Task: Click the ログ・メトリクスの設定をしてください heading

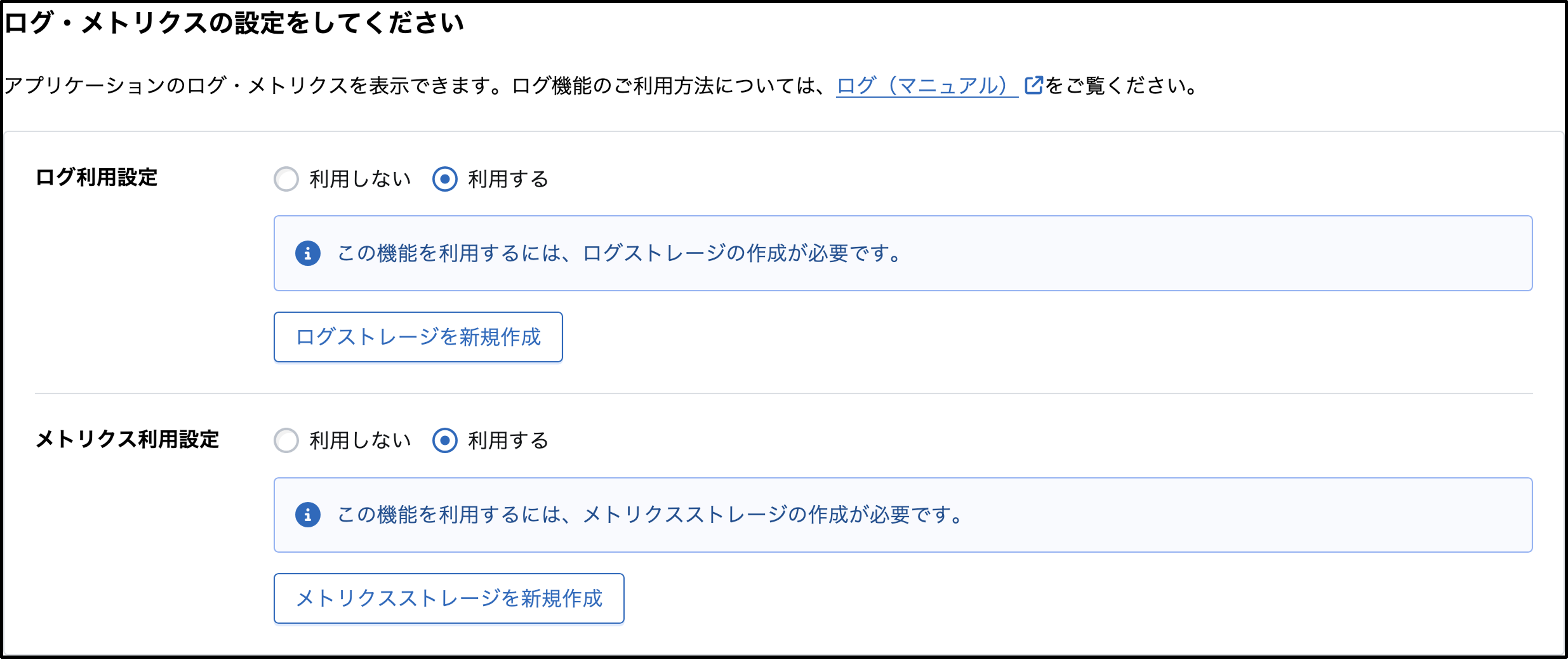Action: pos(234,23)
